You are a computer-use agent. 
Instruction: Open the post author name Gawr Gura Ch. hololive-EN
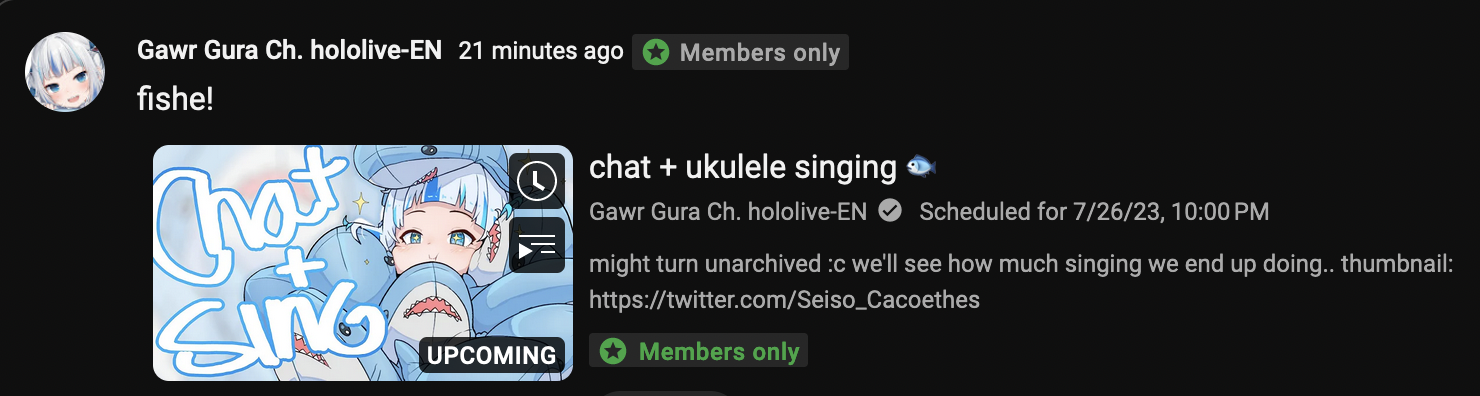click(x=289, y=51)
